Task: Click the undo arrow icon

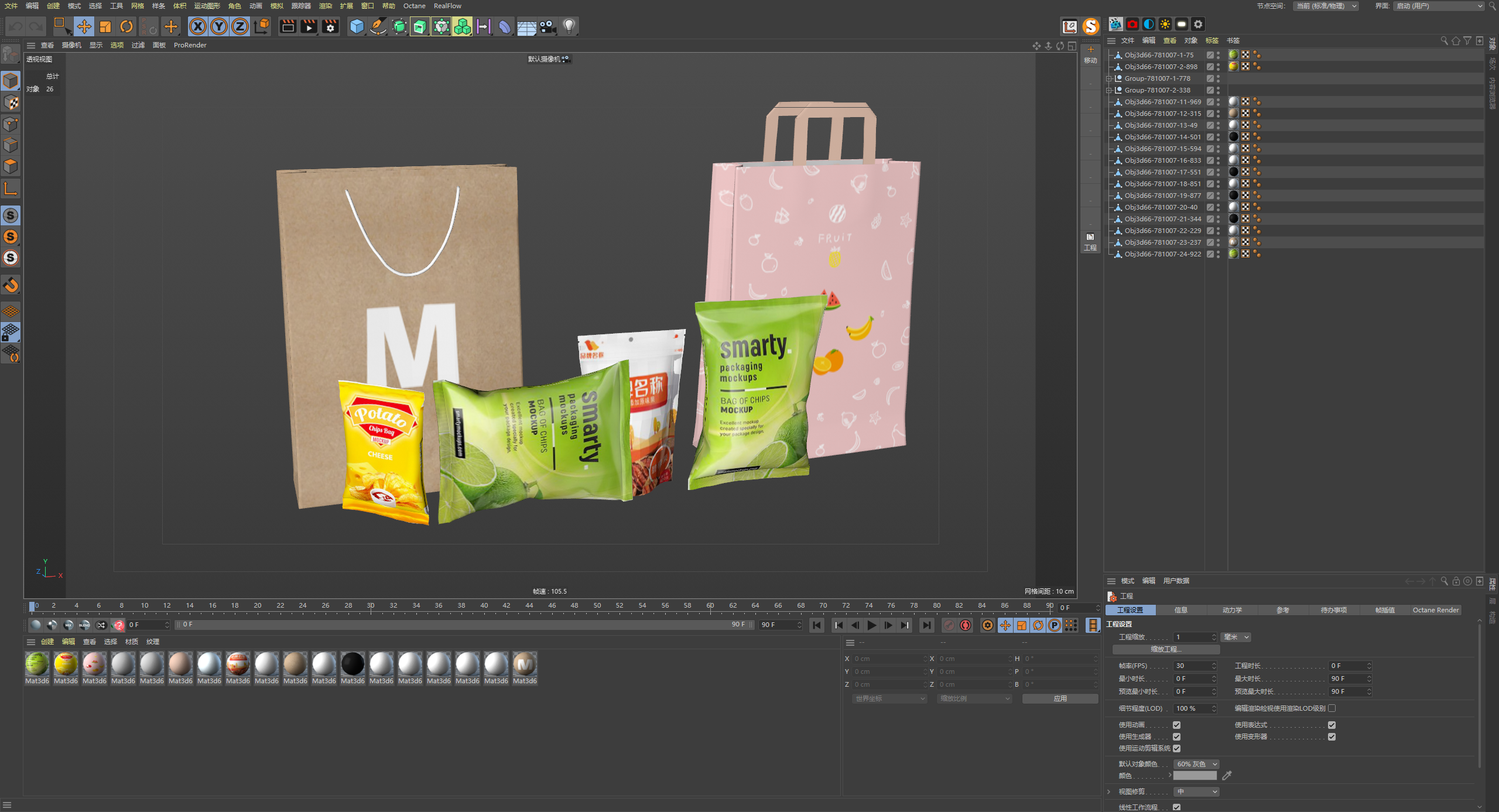Action: 16,26
